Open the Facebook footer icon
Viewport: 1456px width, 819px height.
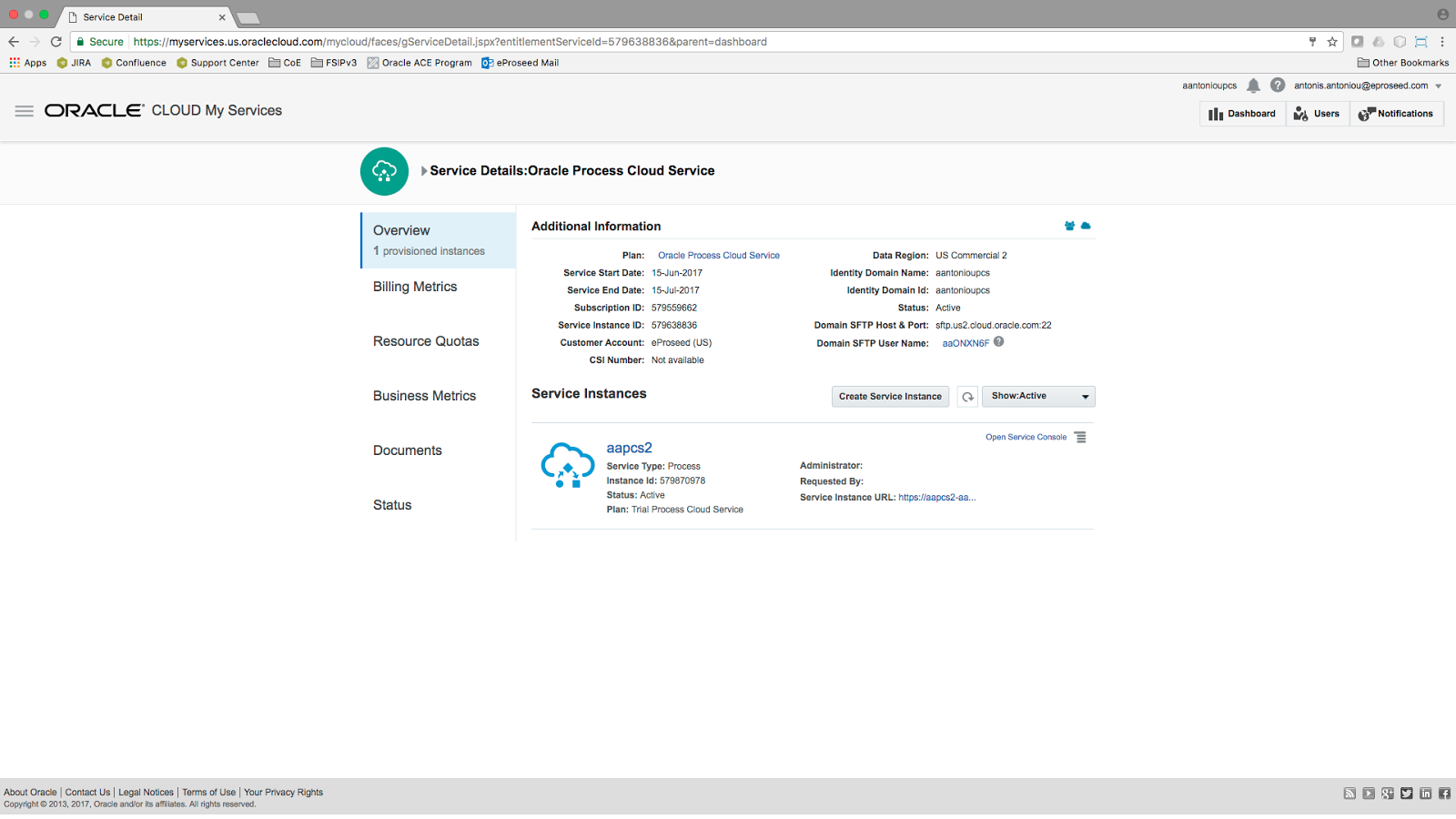click(1444, 794)
